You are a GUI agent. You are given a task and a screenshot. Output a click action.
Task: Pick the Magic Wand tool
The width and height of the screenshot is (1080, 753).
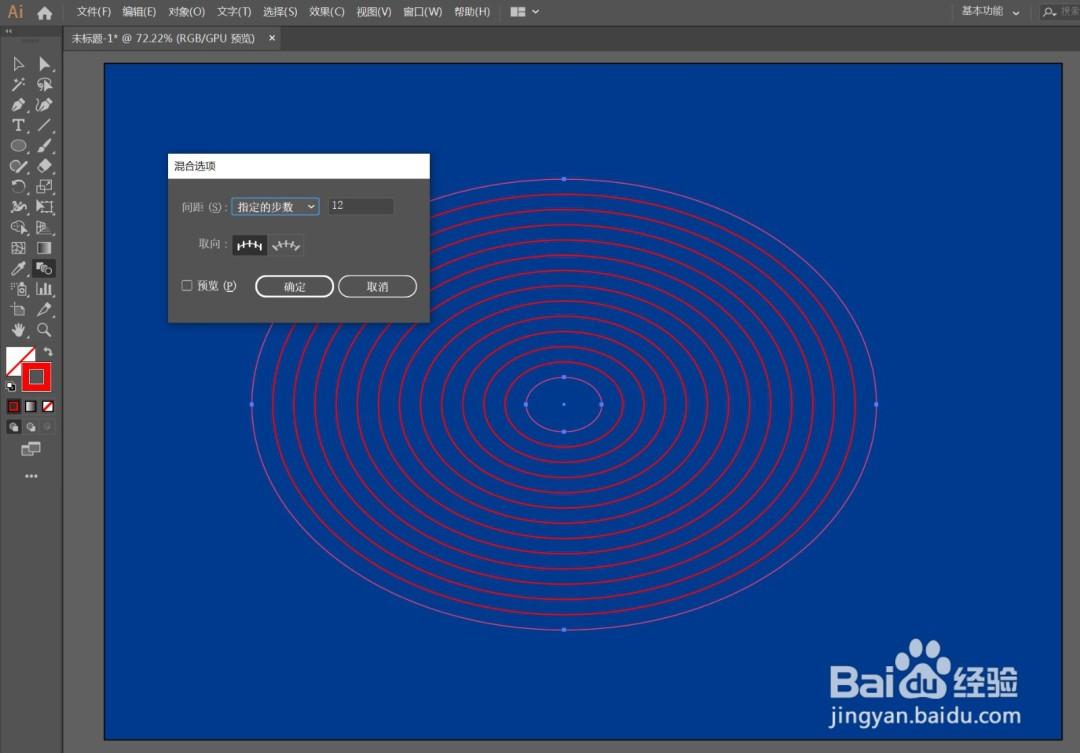coord(19,84)
